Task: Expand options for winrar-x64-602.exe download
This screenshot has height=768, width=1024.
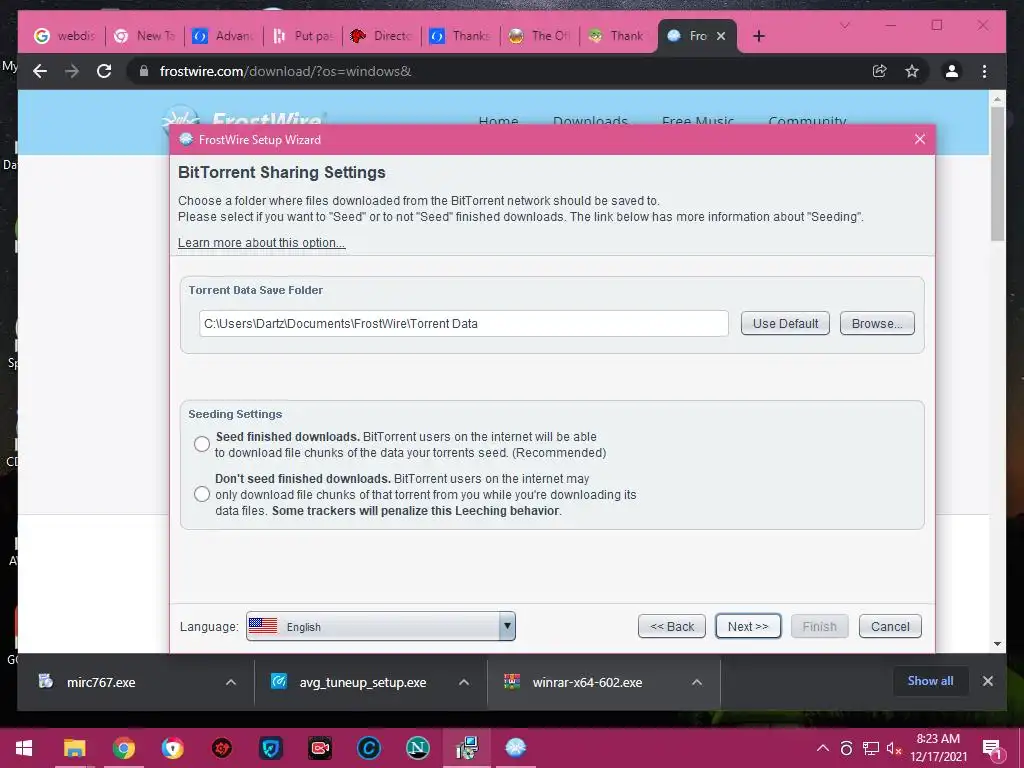Action: (697, 682)
